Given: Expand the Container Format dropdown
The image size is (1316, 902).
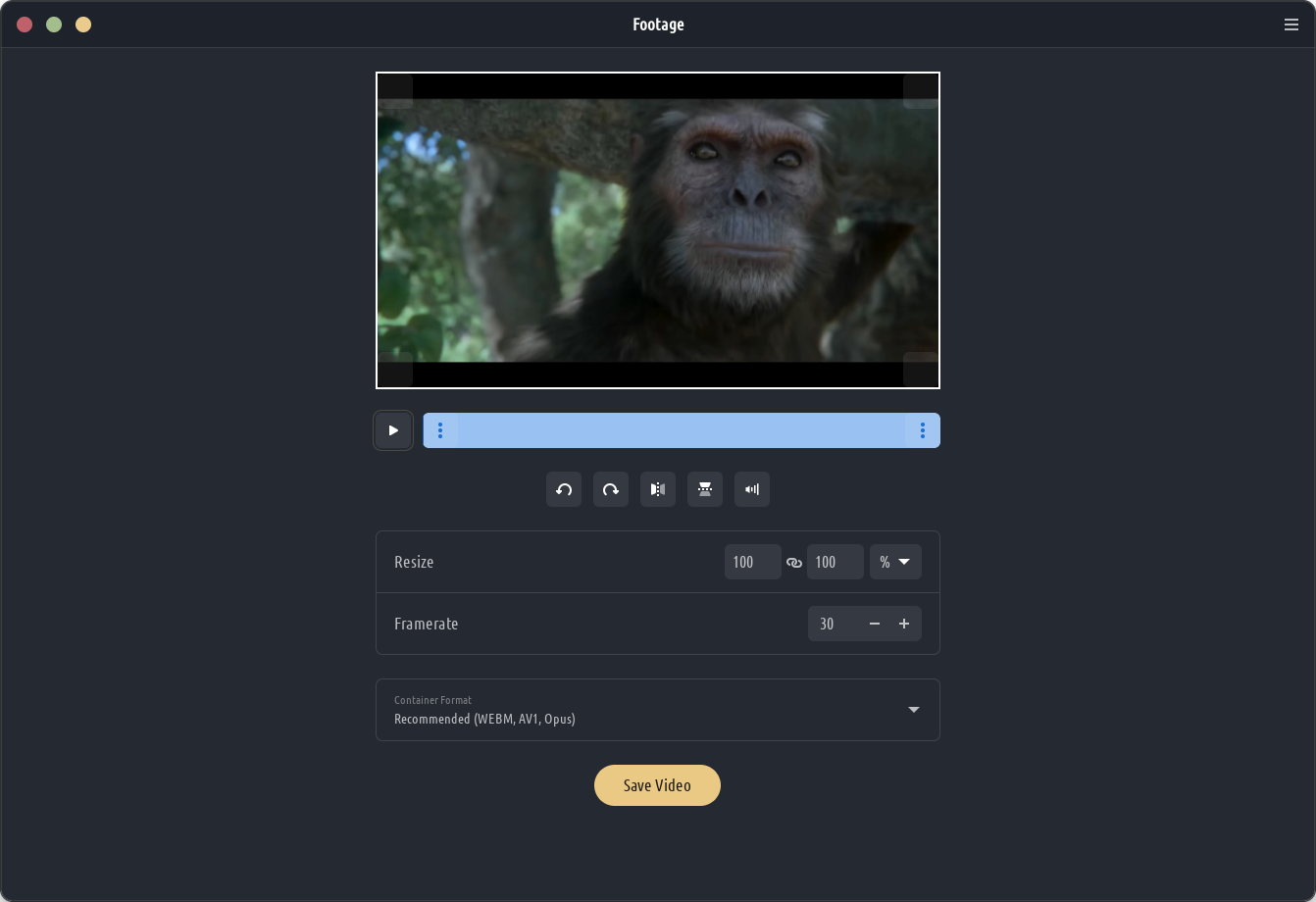Looking at the screenshot, I should point(913,710).
